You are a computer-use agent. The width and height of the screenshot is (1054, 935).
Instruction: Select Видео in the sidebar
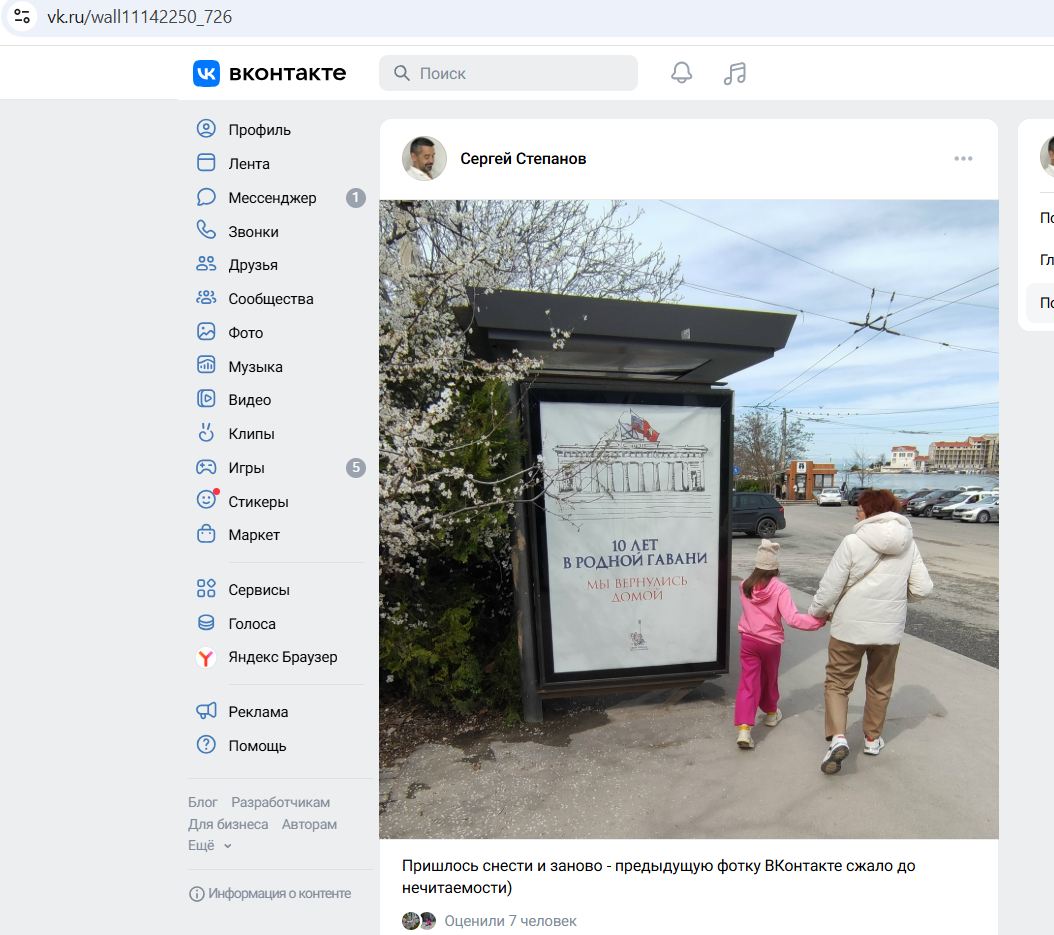pyautogui.click(x=249, y=400)
